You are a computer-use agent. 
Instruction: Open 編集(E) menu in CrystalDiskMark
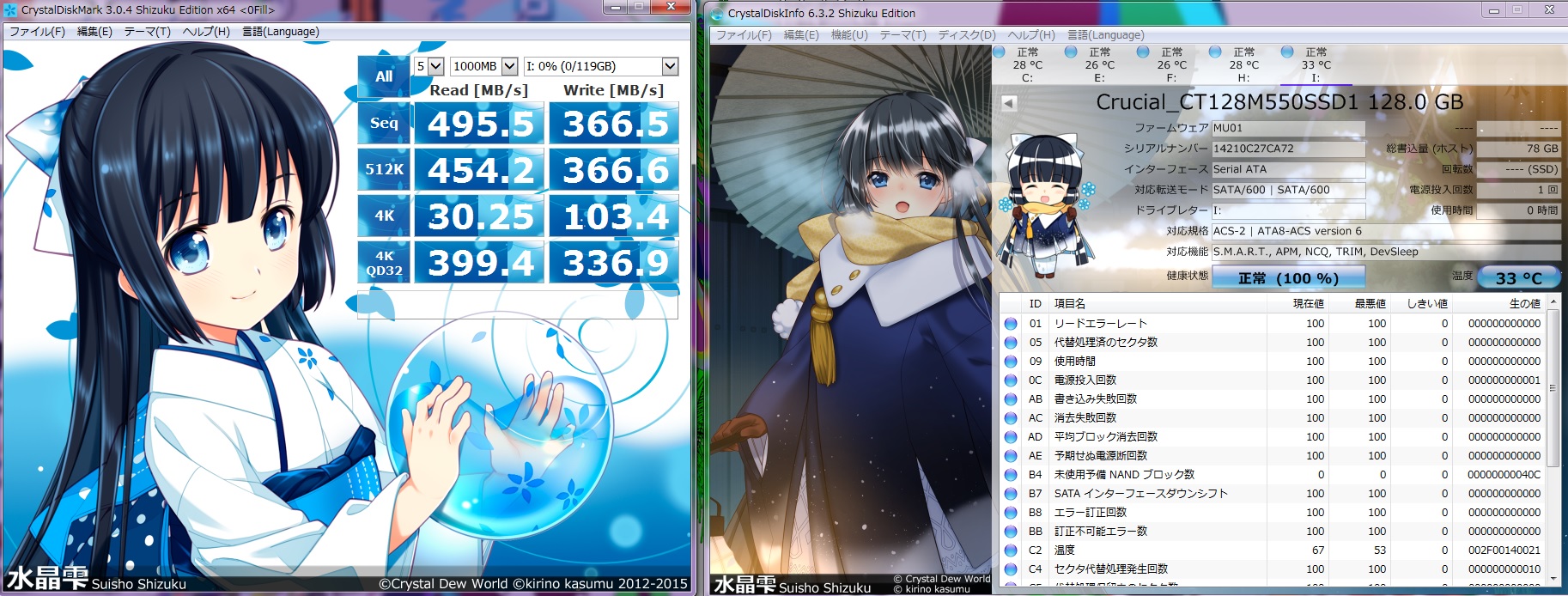94,32
